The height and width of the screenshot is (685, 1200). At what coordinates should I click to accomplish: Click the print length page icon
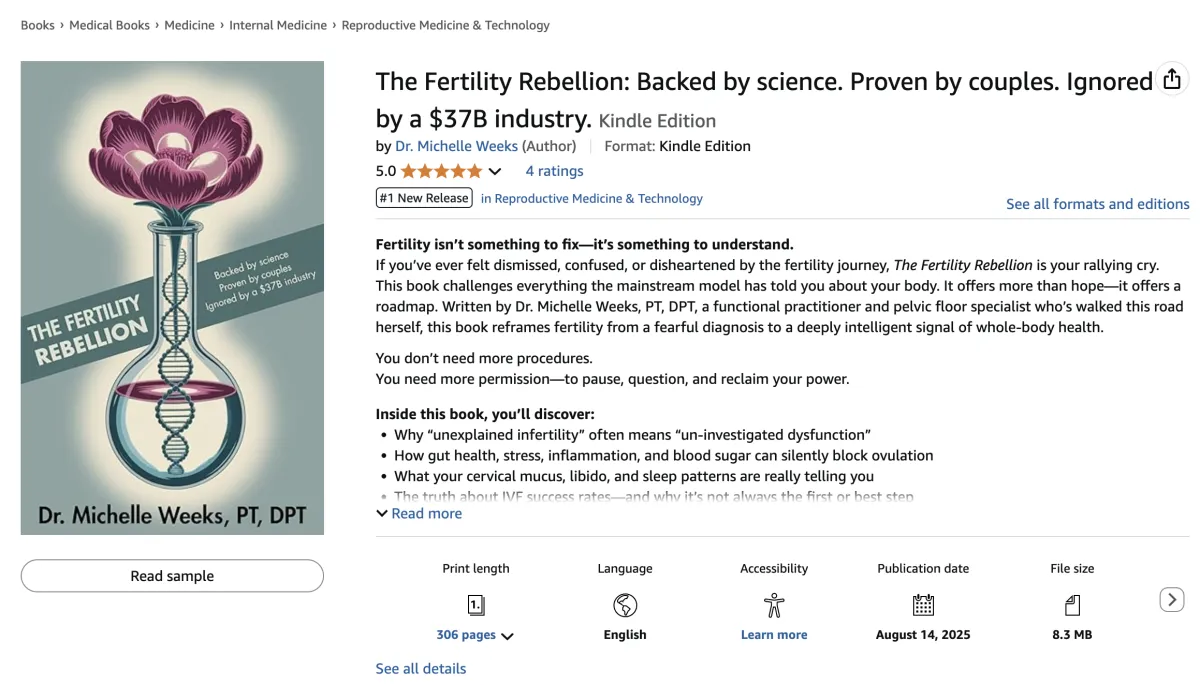pyautogui.click(x=476, y=605)
